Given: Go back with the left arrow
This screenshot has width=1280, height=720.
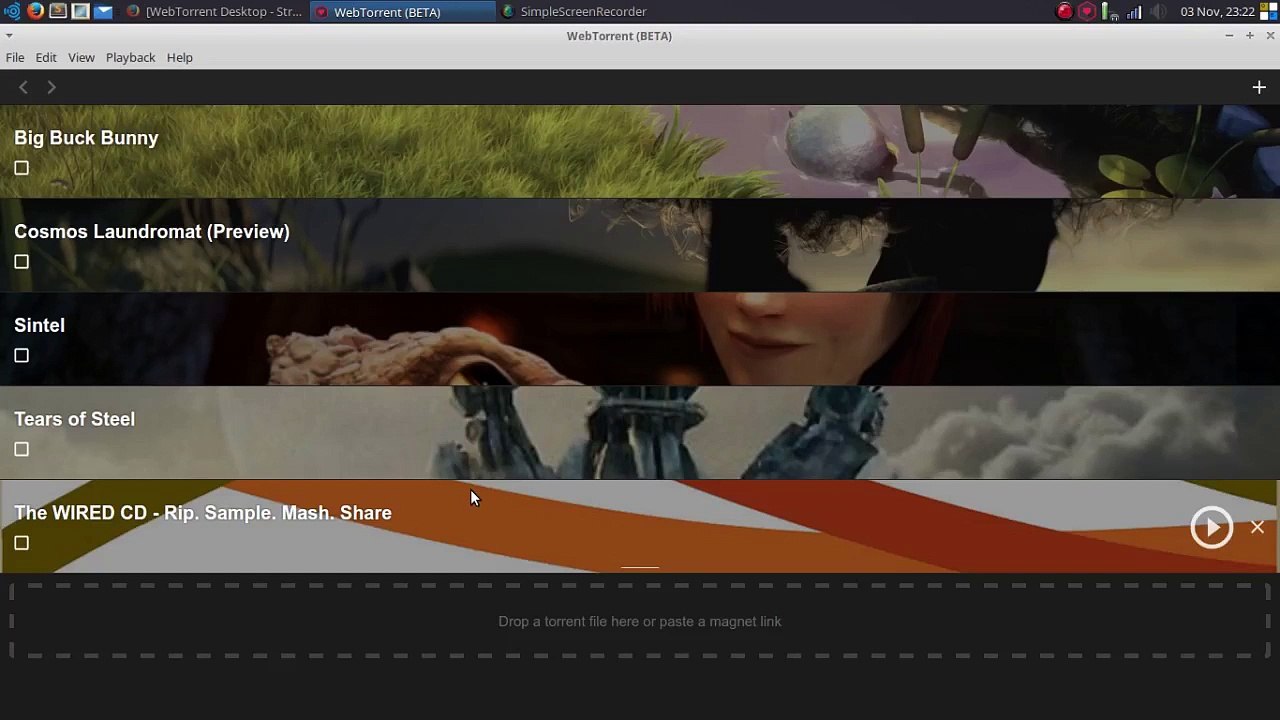Looking at the screenshot, I should coord(24,87).
